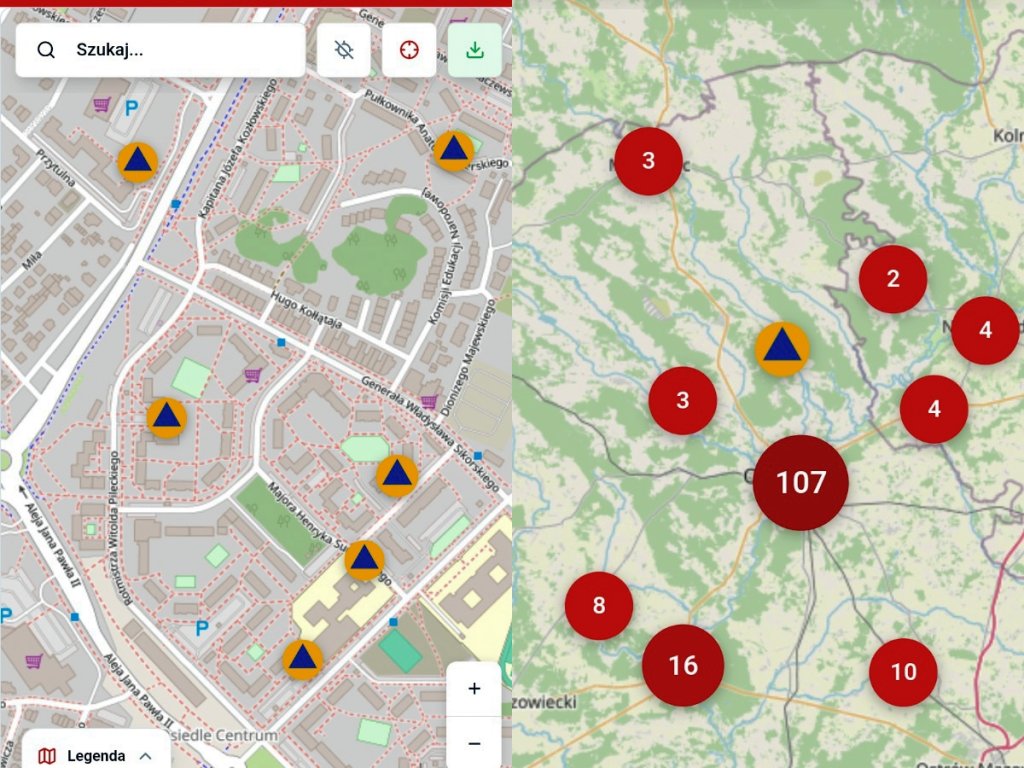
Task: Click the red map book icon beside Legenda
Action: point(46,755)
